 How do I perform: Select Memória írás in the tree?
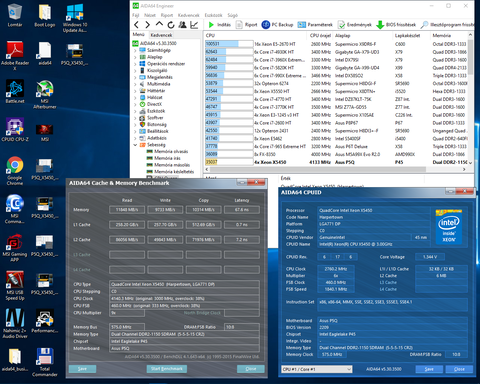[167, 158]
